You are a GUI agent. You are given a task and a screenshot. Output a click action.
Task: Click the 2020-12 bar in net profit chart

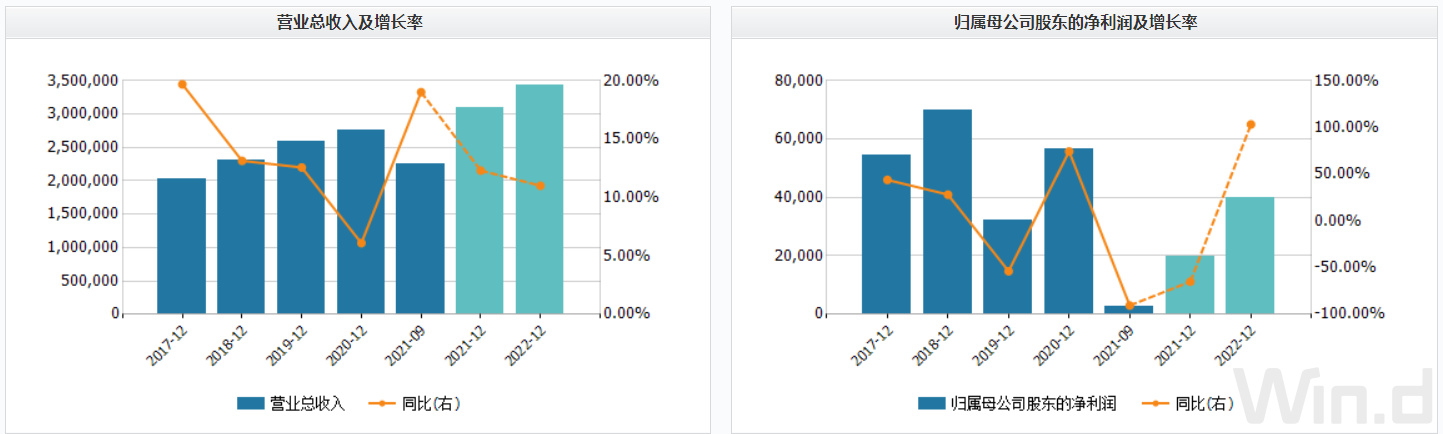pos(1068,231)
